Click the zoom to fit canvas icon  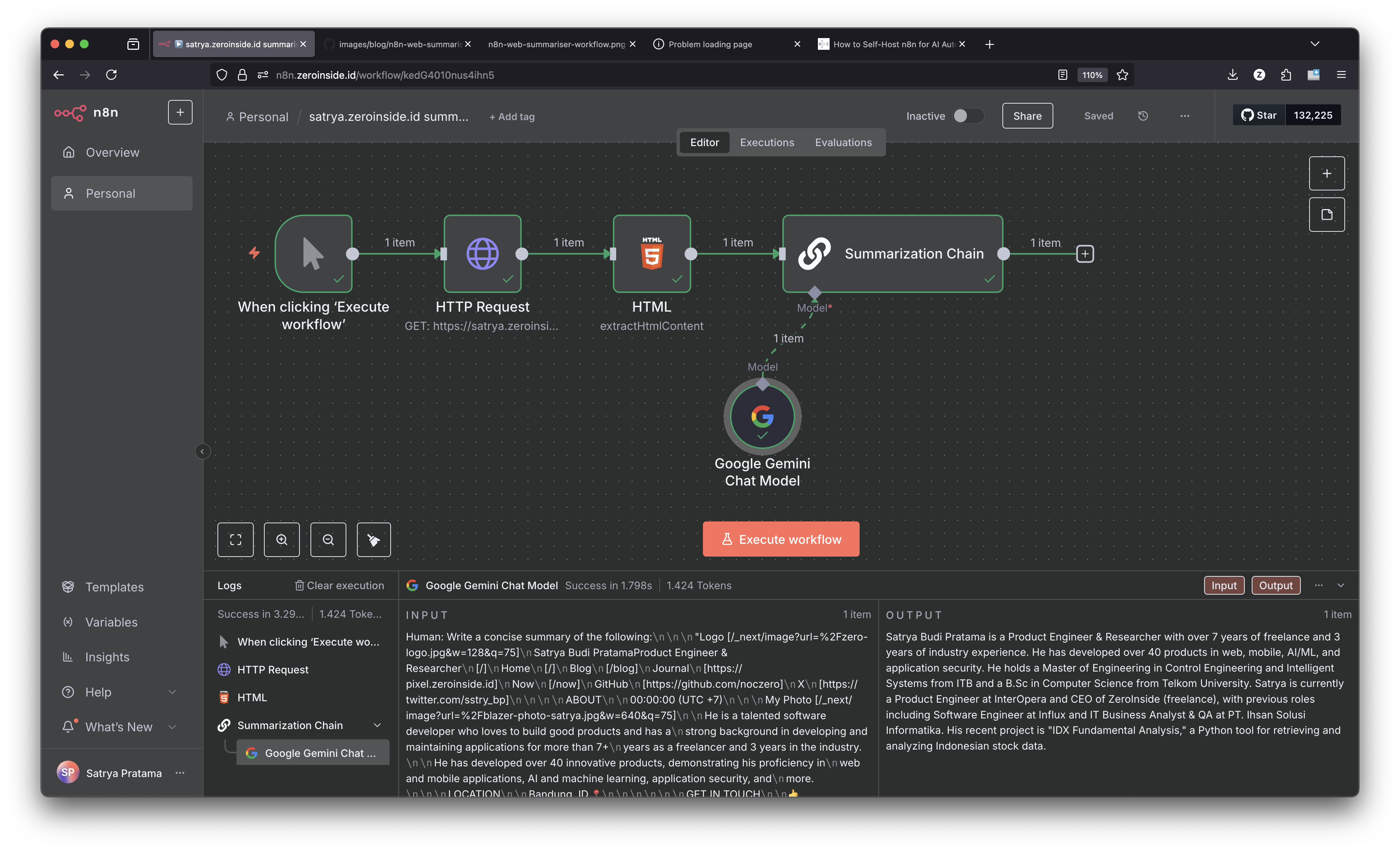235,539
